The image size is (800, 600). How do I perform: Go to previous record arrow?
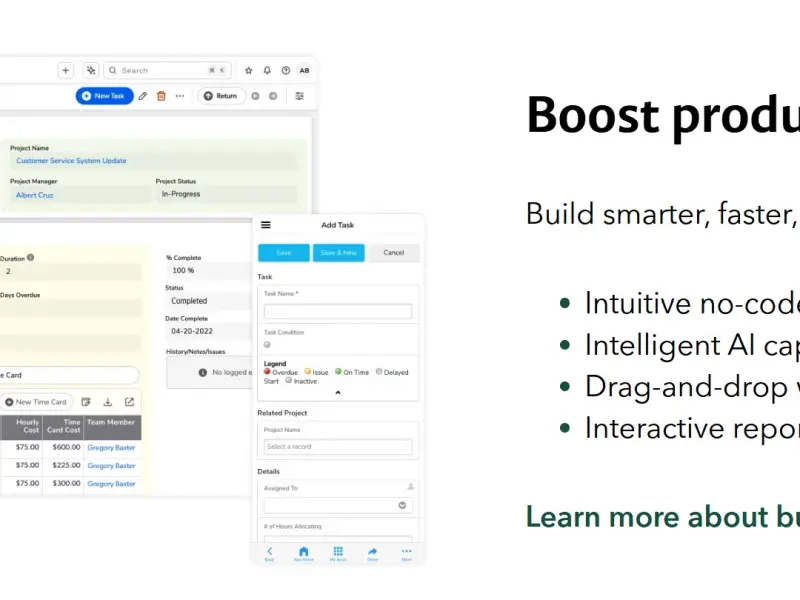click(x=256, y=96)
